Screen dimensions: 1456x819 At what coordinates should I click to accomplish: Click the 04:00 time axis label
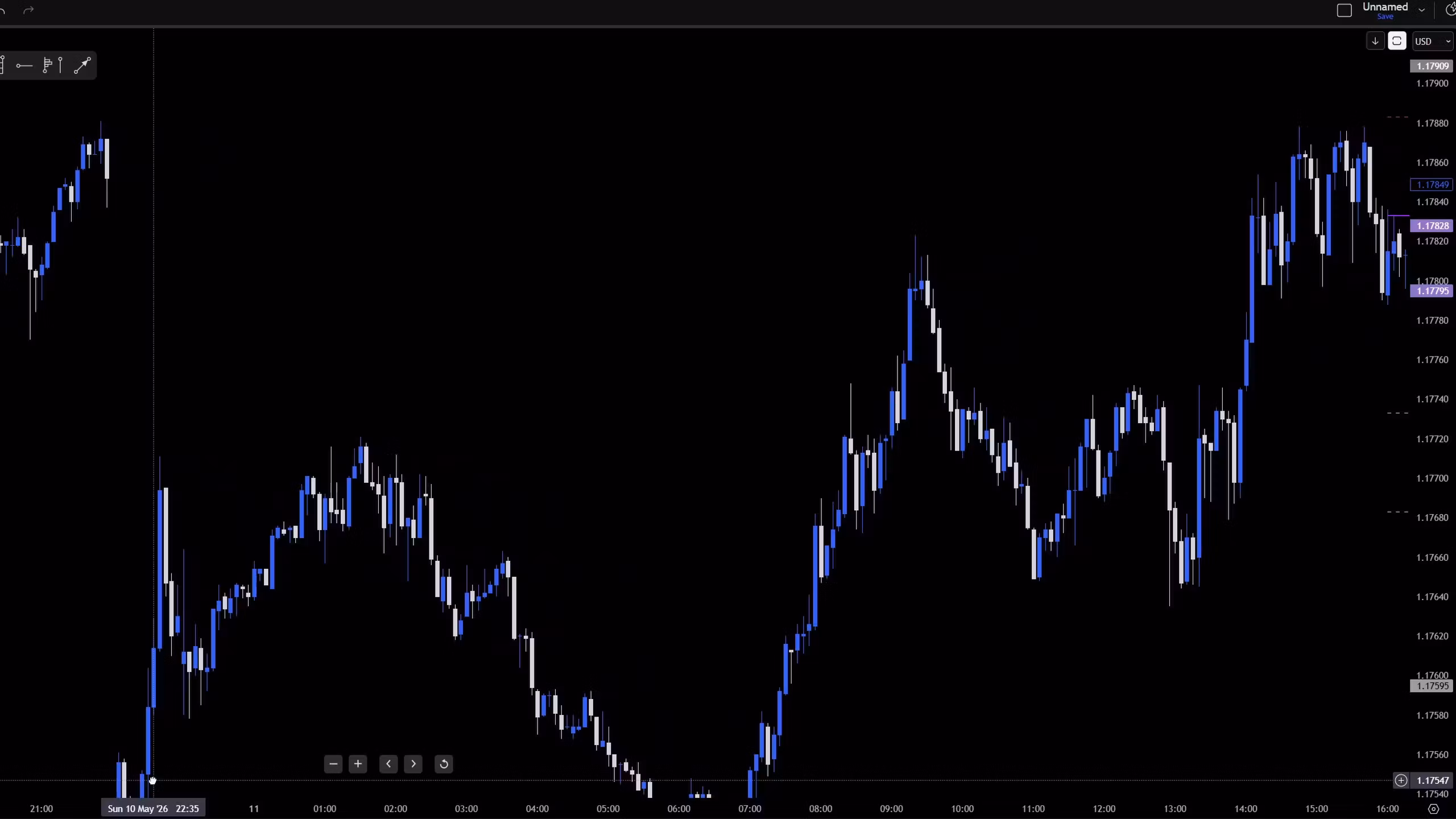[537, 809]
